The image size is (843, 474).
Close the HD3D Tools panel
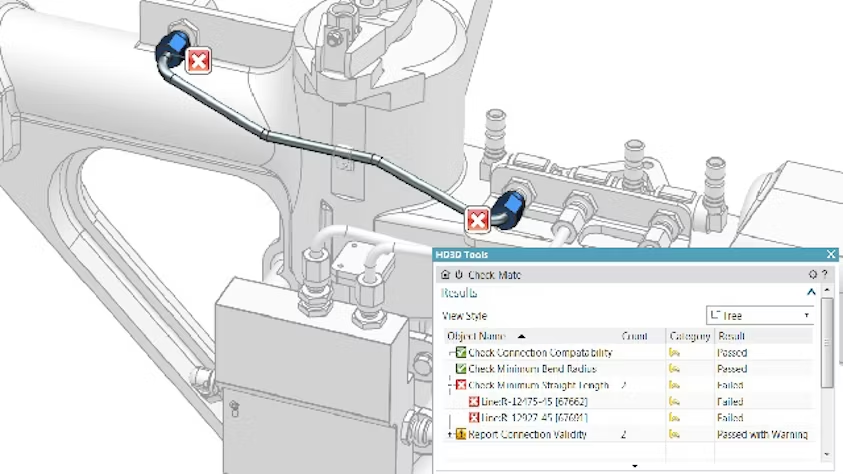[831, 254]
